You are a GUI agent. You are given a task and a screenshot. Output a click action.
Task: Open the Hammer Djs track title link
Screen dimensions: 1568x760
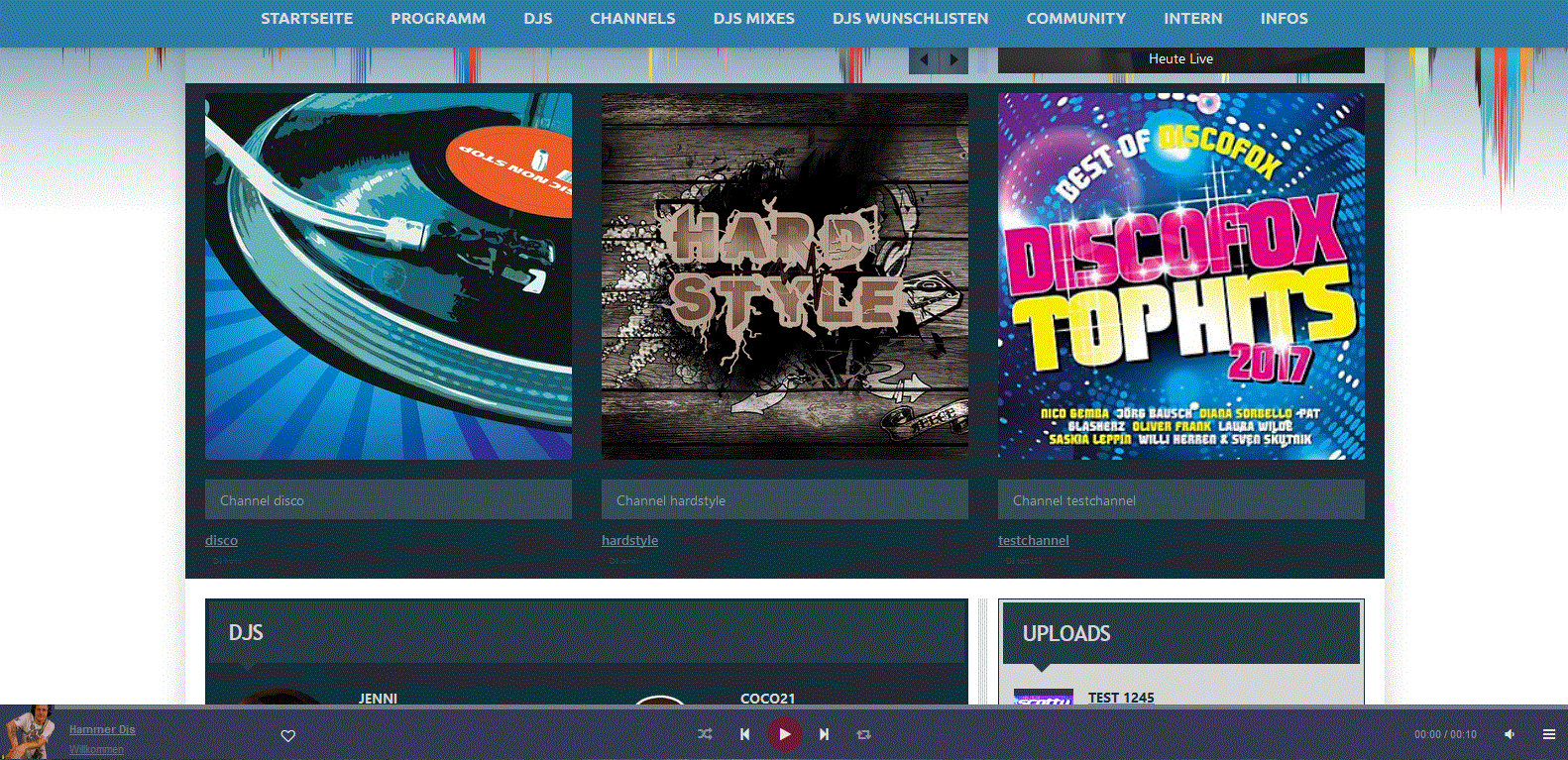pos(102,729)
